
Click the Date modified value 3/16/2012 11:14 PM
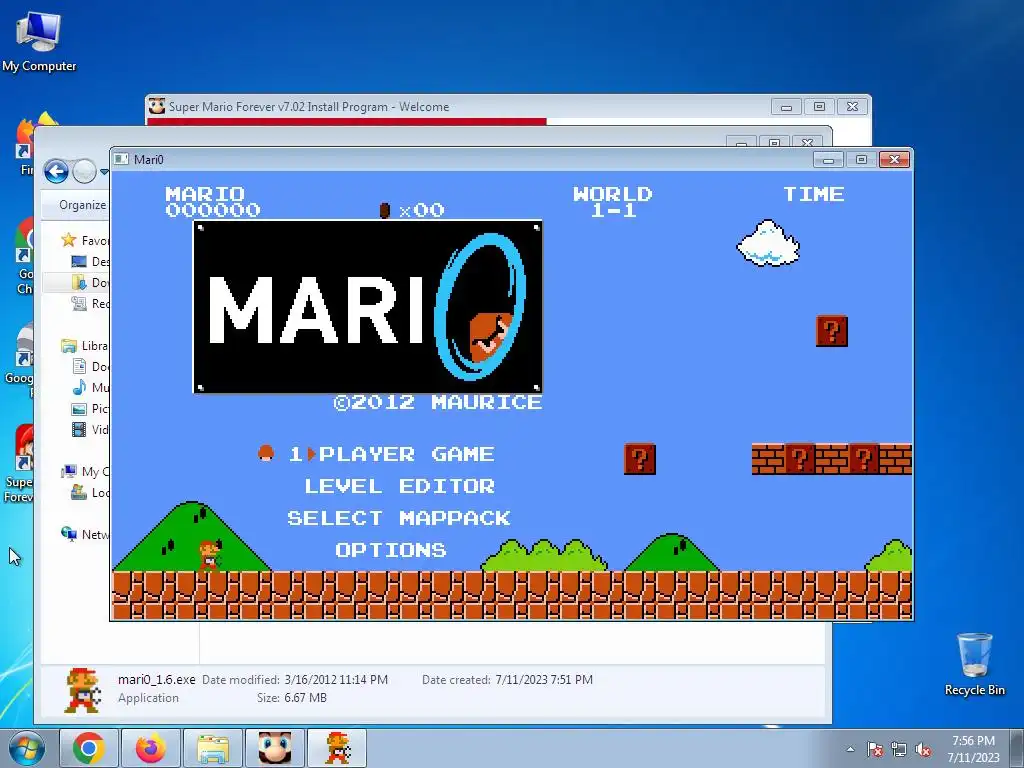pos(336,680)
